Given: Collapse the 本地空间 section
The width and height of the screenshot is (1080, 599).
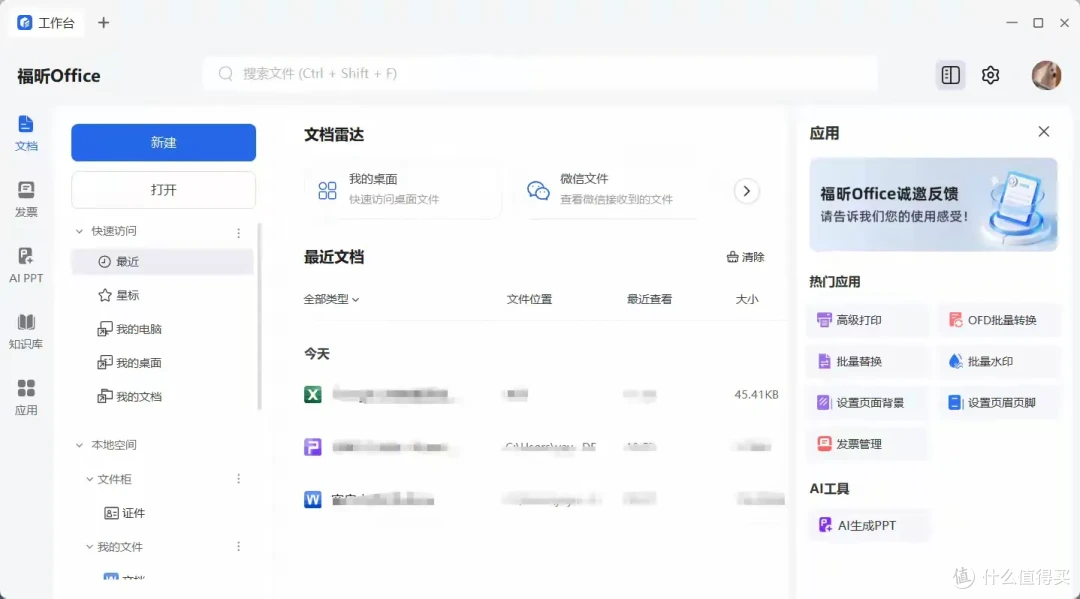Looking at the screenshot, I should pyautogui.click(x=79, y=445).
